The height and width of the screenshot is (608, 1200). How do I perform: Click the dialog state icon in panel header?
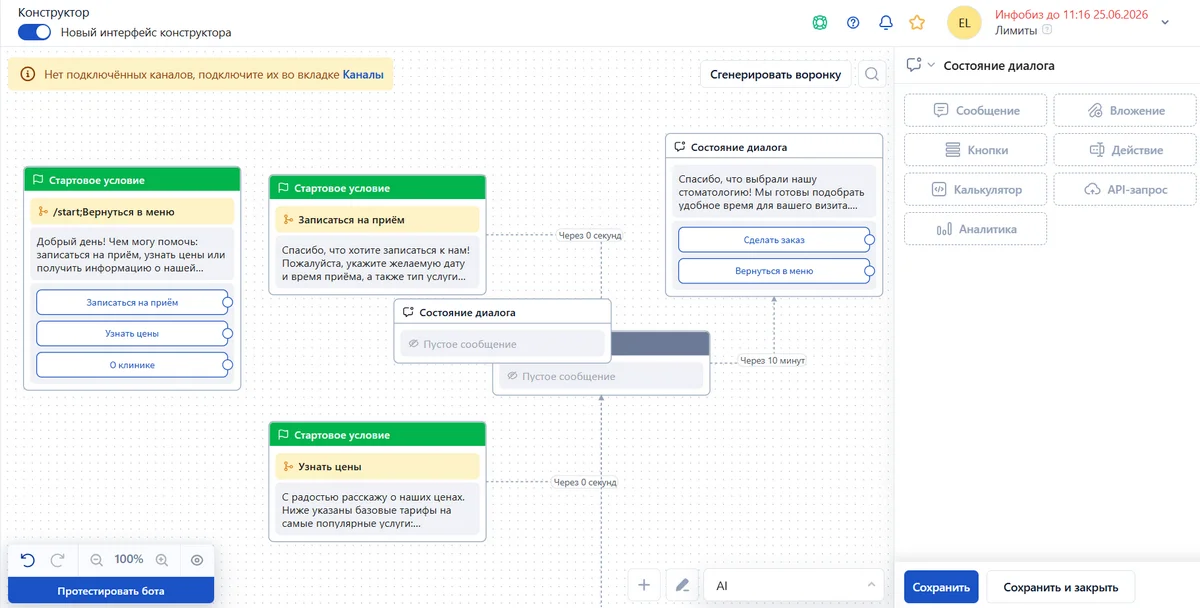click(913, 65)
